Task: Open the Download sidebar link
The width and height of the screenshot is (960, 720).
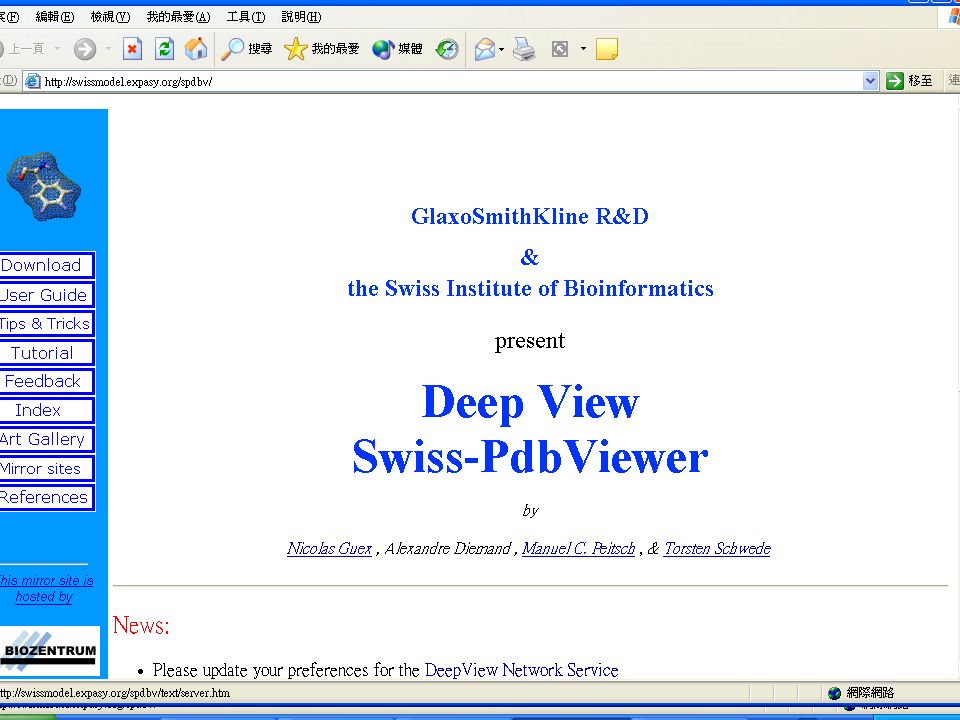Action: (x=46, y=265)
